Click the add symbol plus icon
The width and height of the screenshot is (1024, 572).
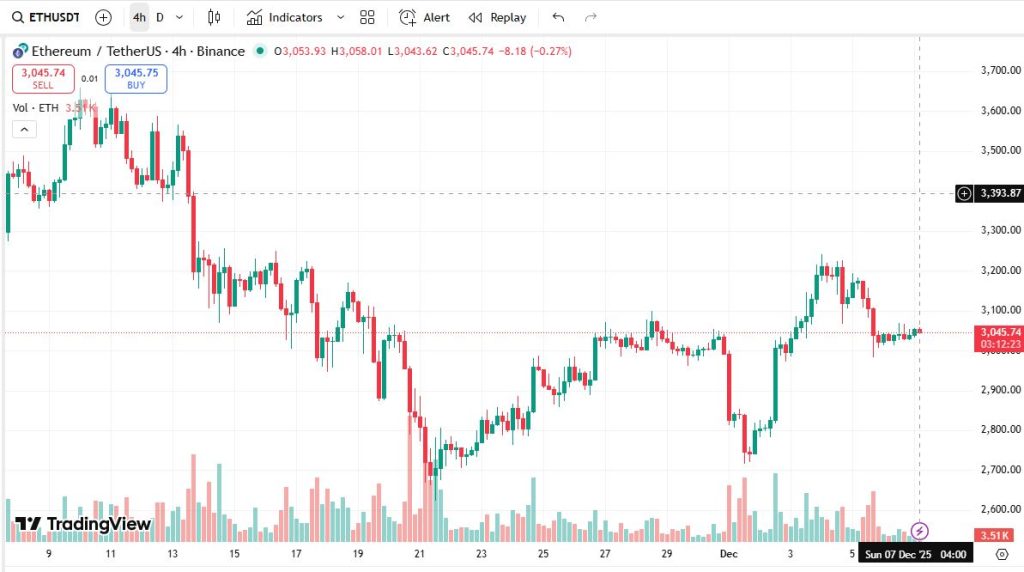[x=103, y=17]
